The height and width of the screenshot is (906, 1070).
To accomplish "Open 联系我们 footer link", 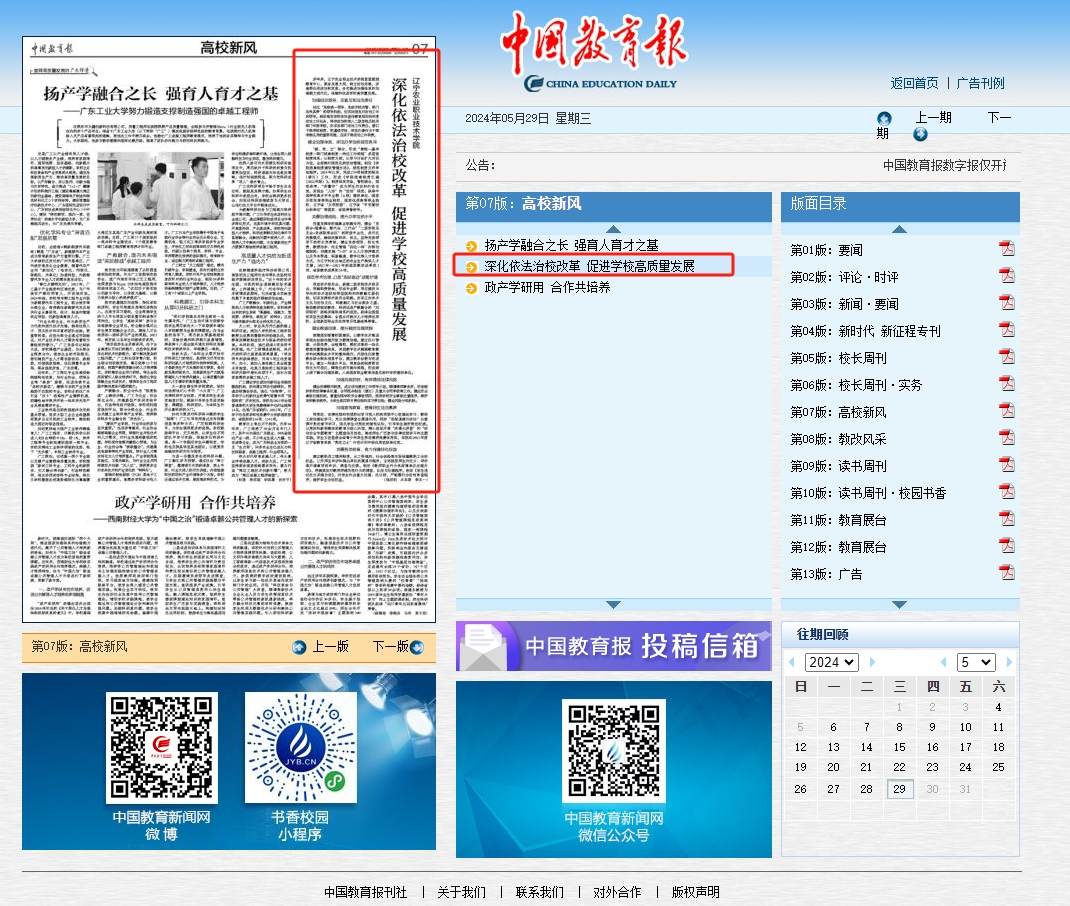I will point(539,892).
